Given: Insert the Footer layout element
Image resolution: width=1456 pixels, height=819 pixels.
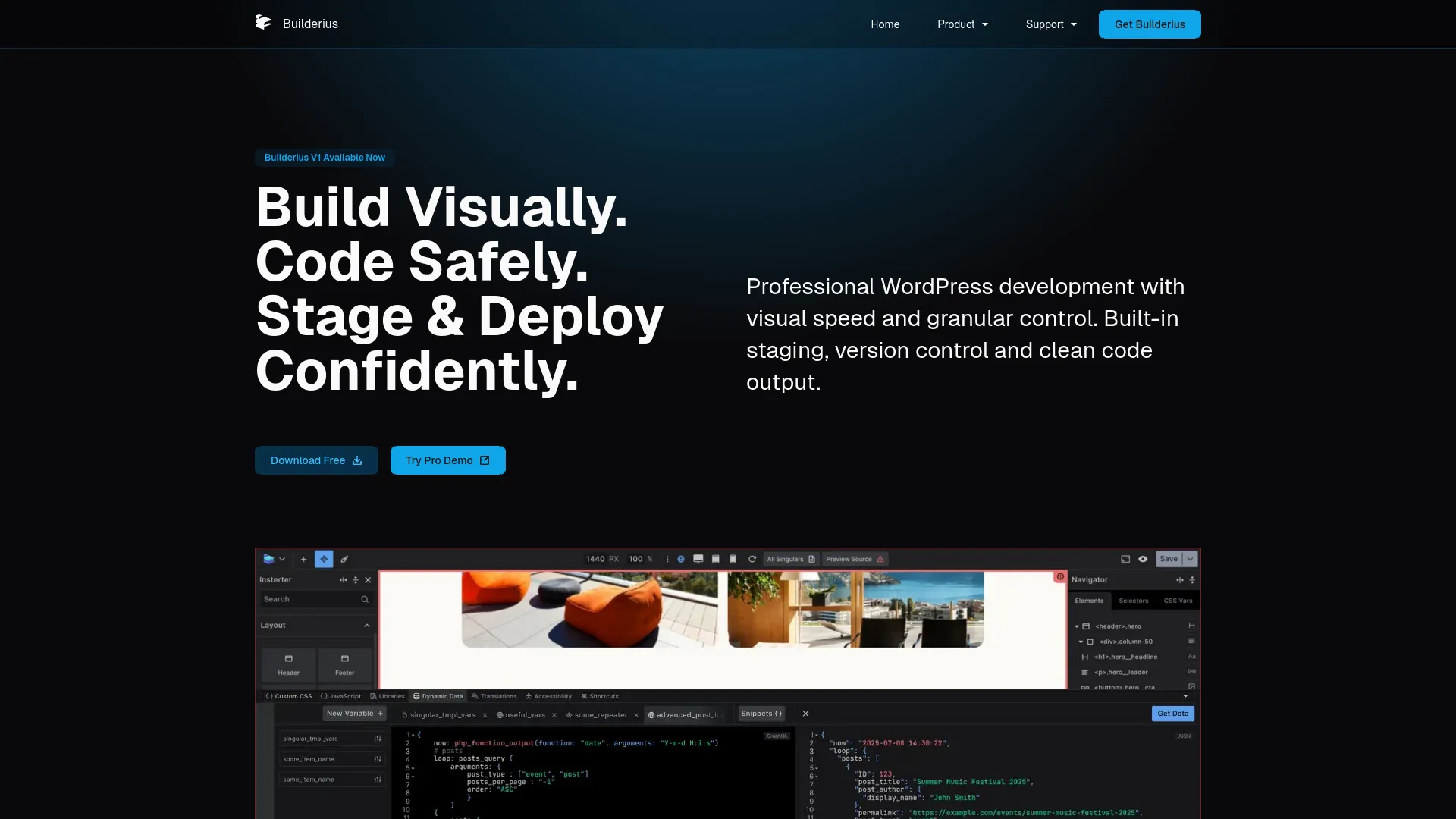Looking at the screenshot, I should tap(345, 665).
